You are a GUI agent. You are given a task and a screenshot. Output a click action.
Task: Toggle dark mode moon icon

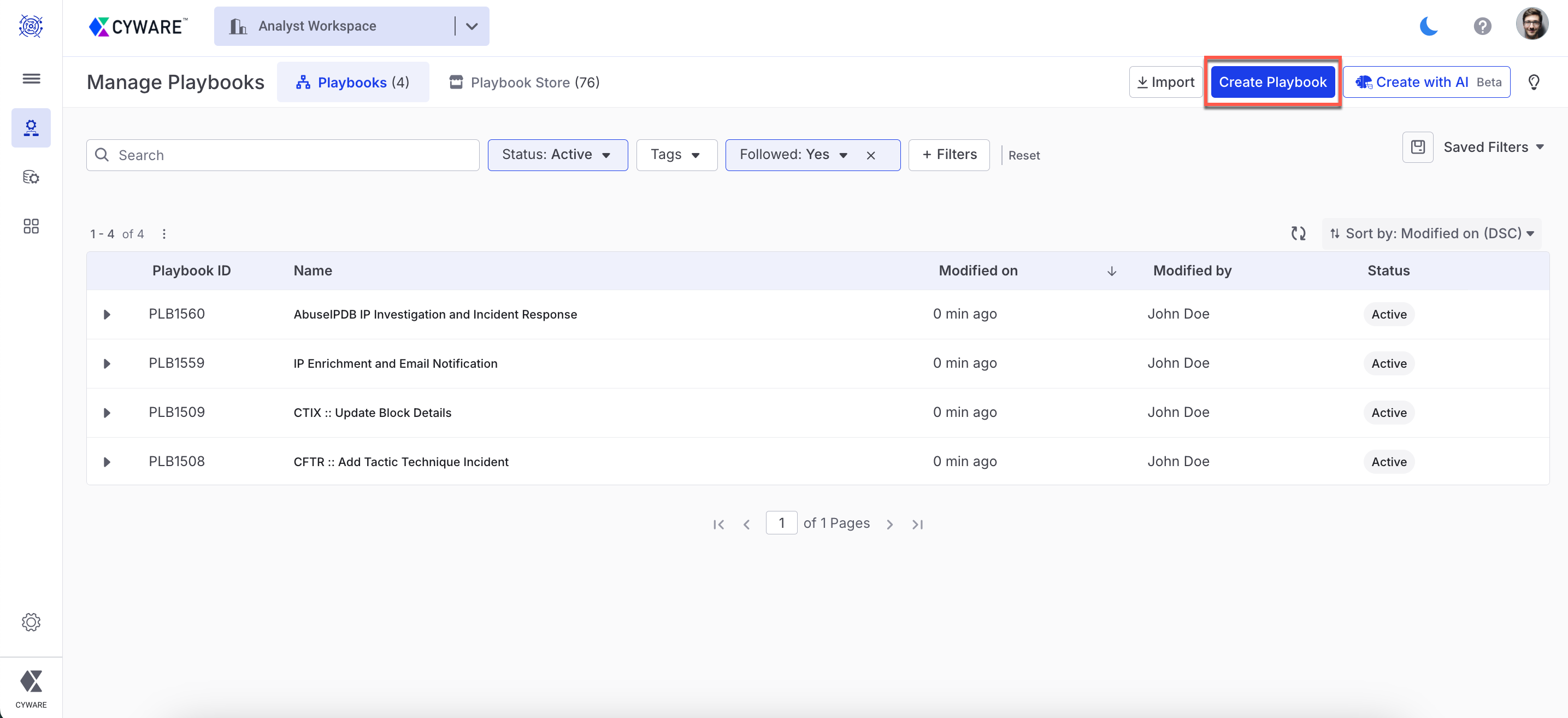click(x=1428, y=26)
